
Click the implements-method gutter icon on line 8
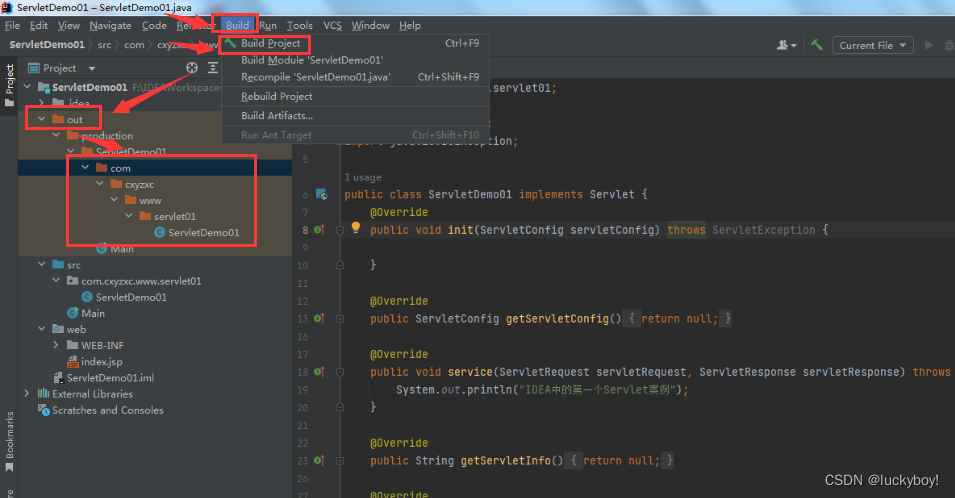pyautogui.click(x=319, y=230)
